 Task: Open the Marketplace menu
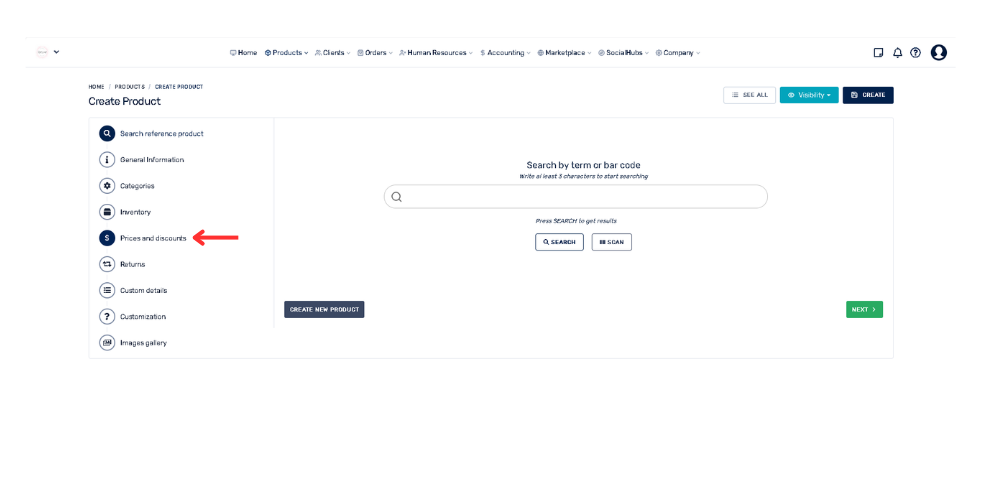point(565,53)
